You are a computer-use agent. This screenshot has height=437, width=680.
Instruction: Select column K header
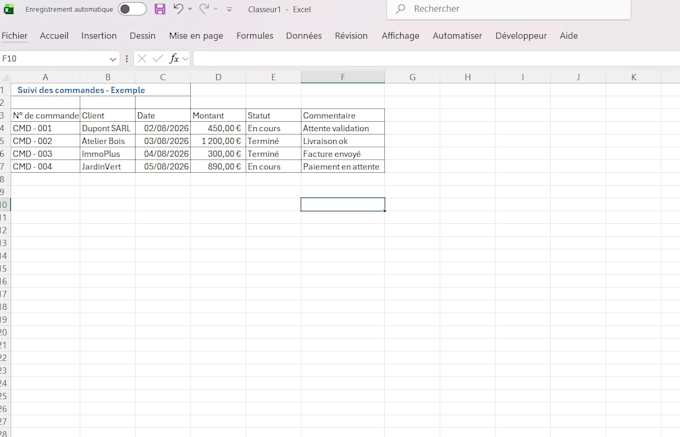click(634, 77)
